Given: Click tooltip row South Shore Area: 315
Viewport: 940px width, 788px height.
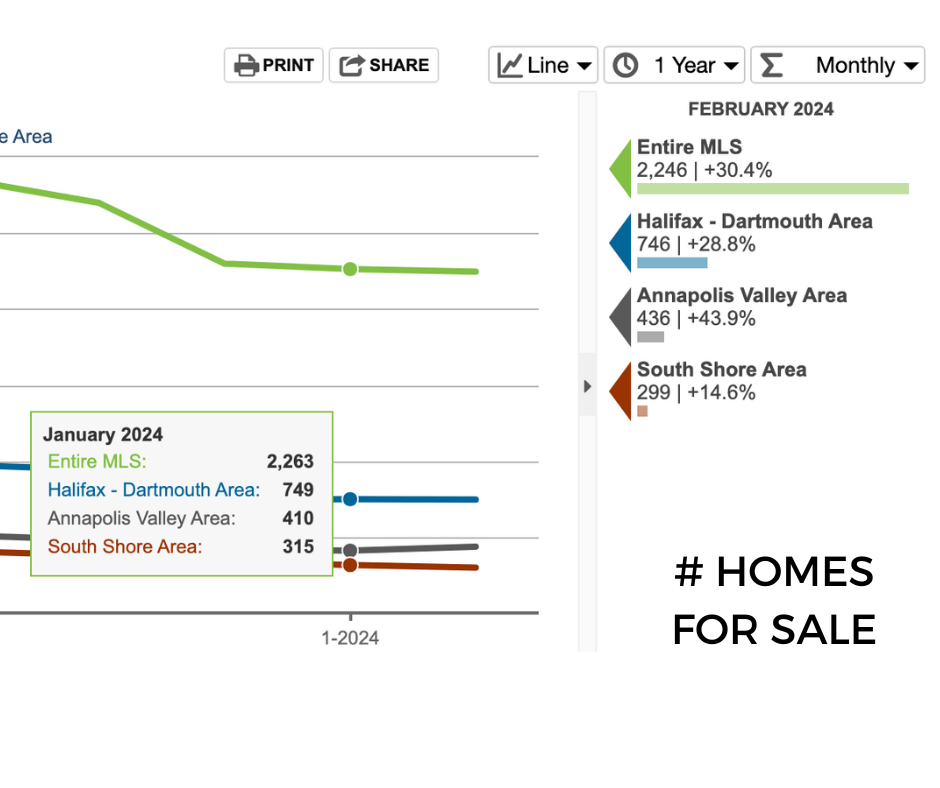Looking at the screenshot, I should pos(181,546).
